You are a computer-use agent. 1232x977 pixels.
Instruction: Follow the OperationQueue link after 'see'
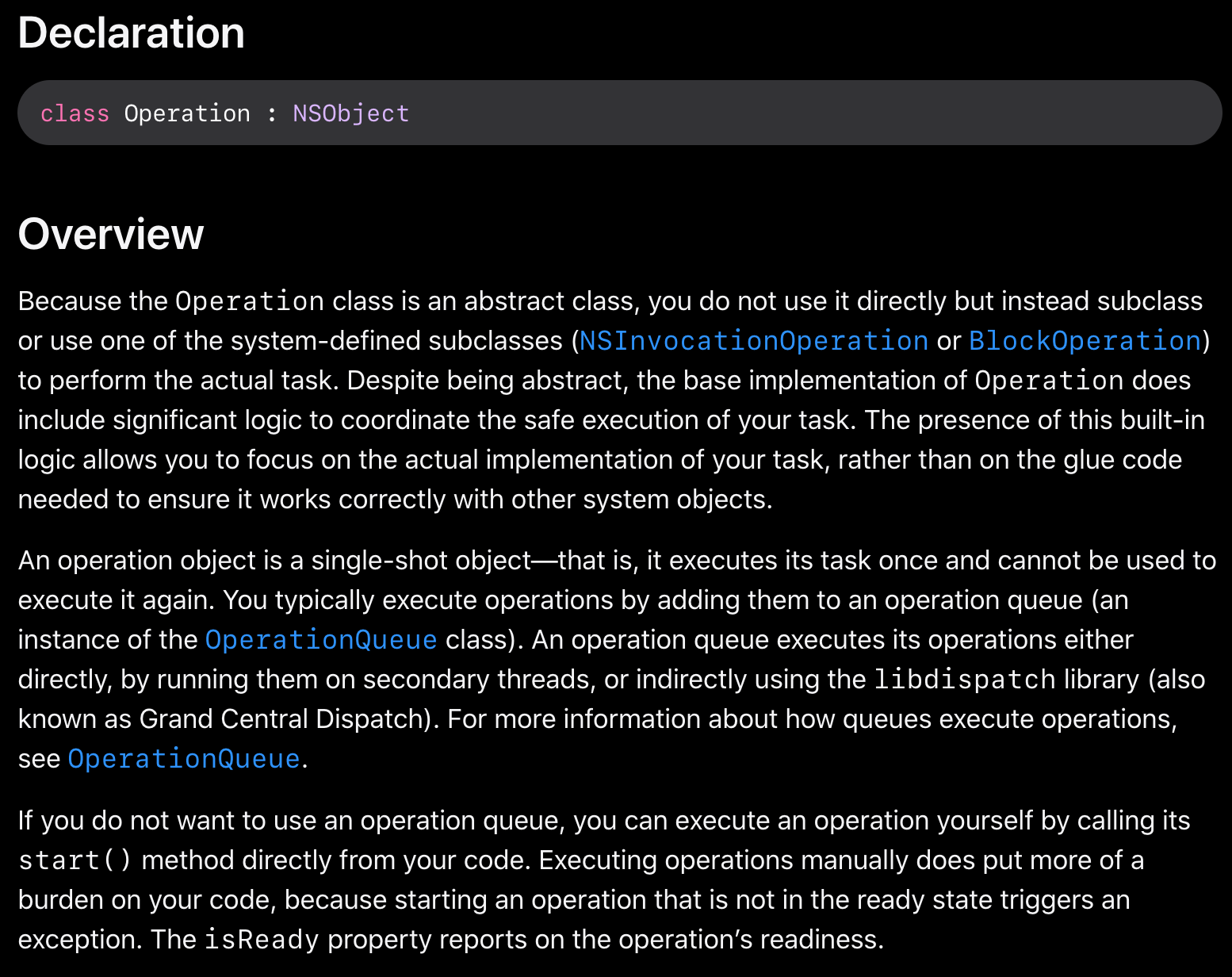[x=184, y=759]
